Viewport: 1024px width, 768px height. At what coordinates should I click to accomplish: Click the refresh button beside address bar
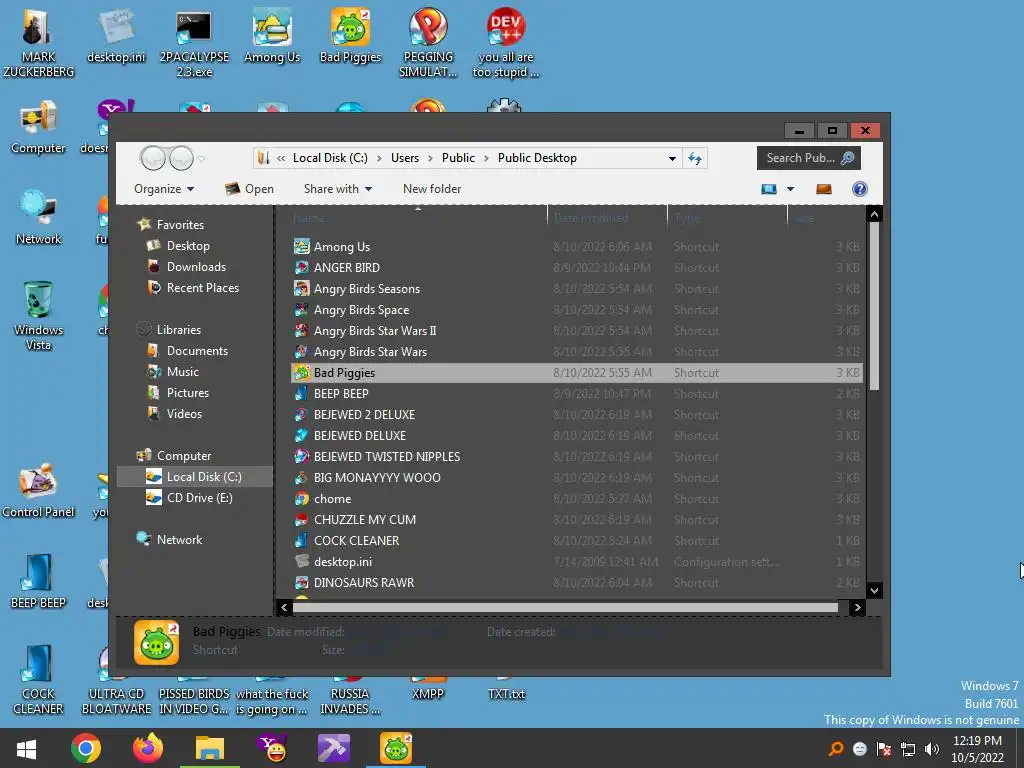[695, 158]
